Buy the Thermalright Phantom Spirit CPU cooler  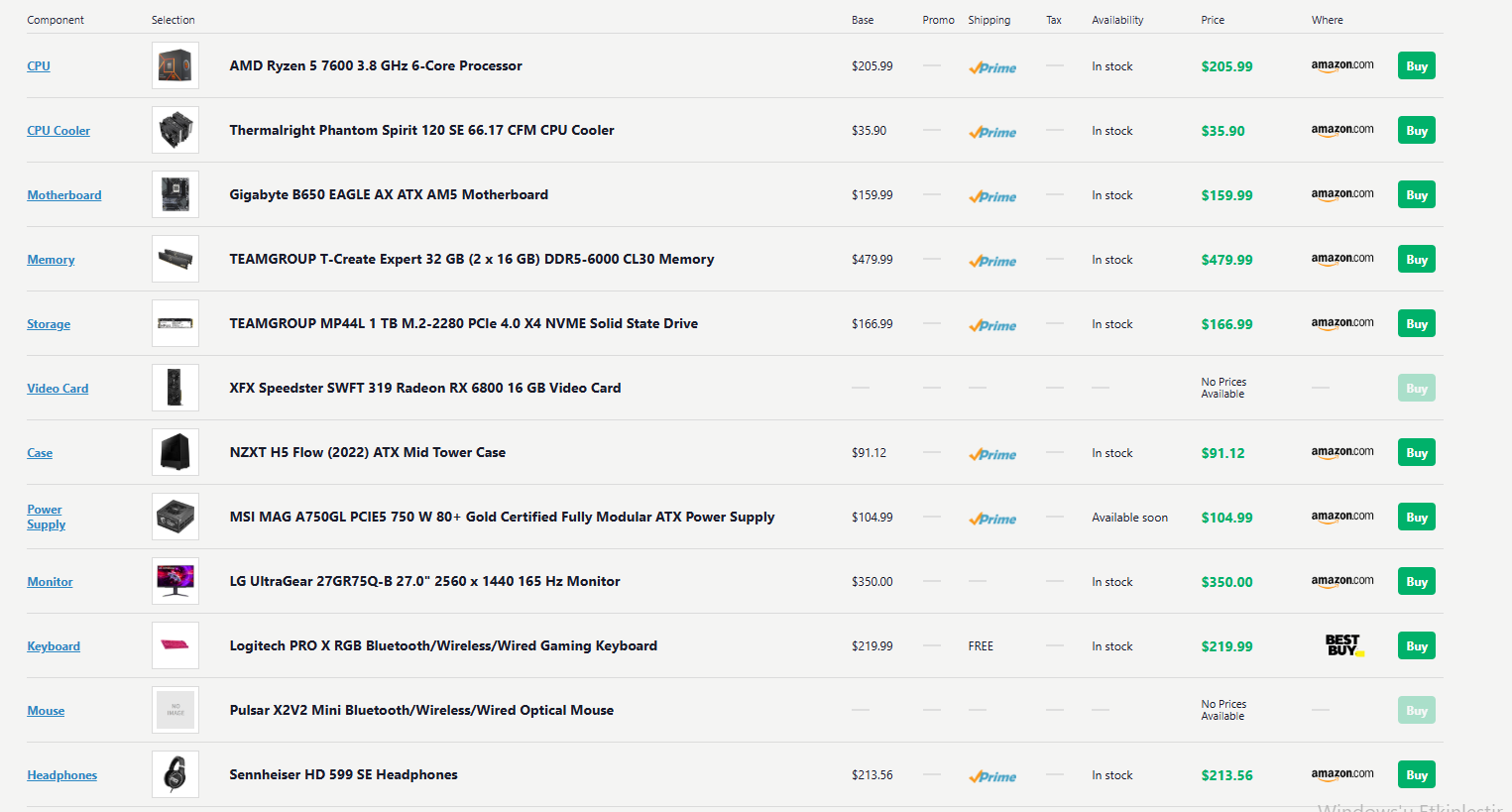tap(1417, 131)
